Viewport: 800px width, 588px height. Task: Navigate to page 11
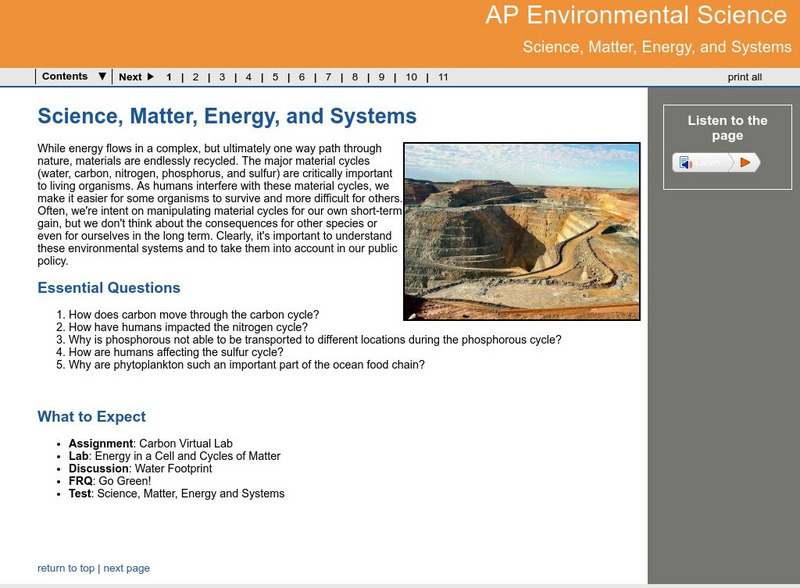point(443,77)
